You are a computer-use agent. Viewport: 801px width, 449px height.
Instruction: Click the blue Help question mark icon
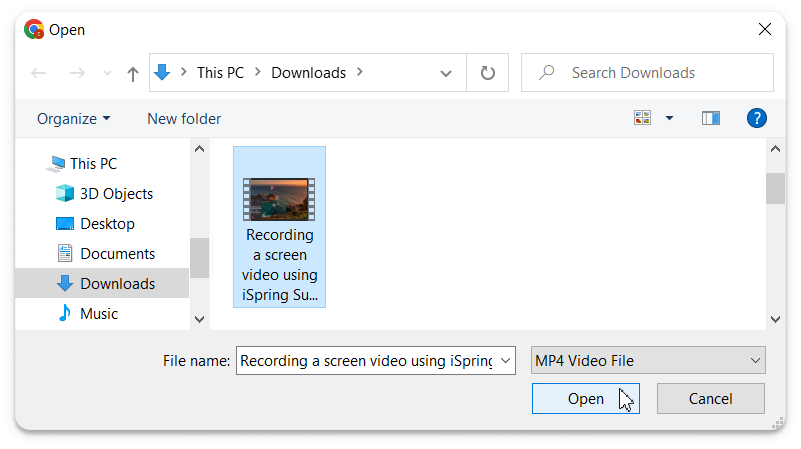pos(757,118)
